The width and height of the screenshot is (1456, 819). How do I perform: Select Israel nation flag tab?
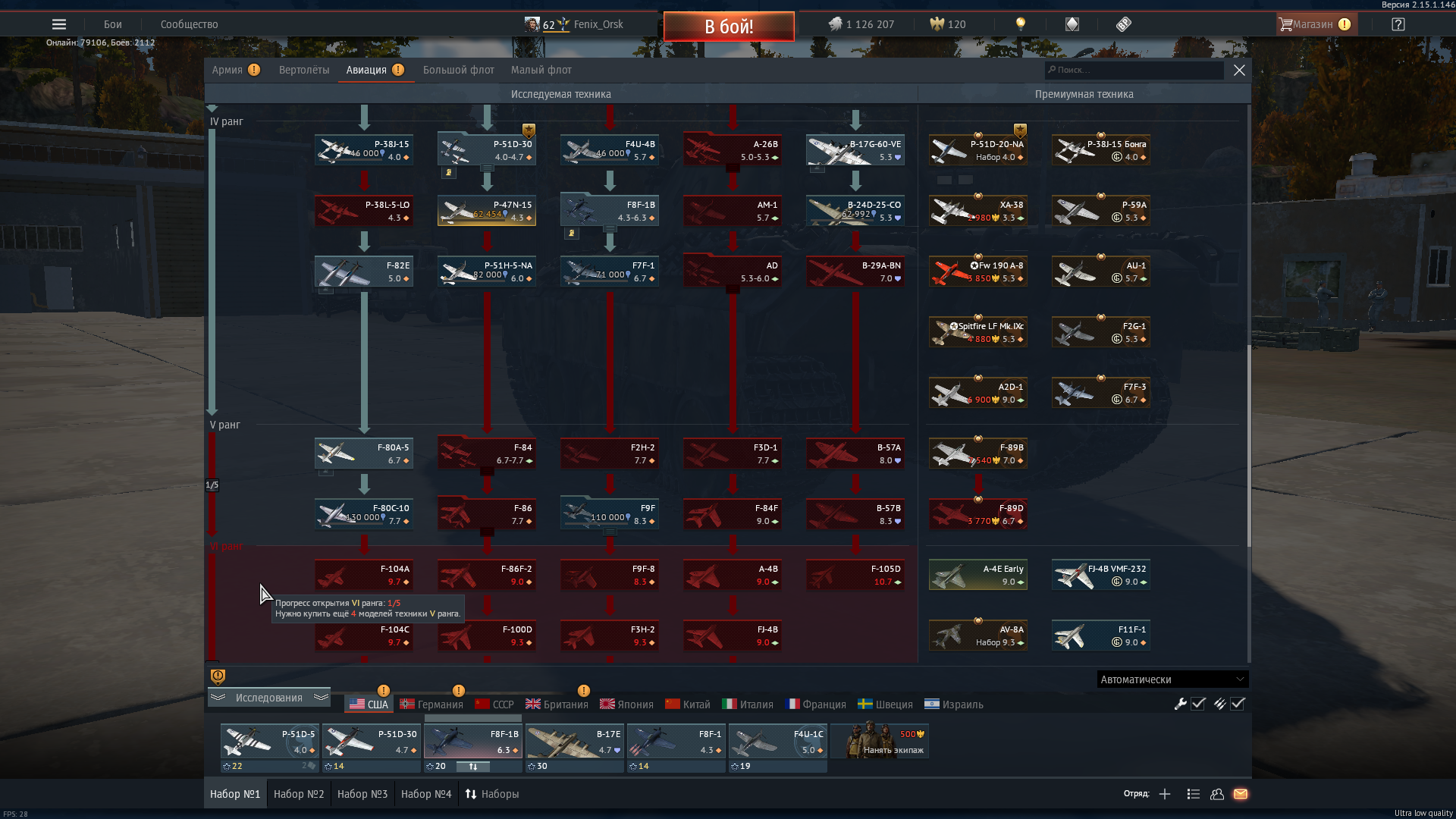pos(954,704)
